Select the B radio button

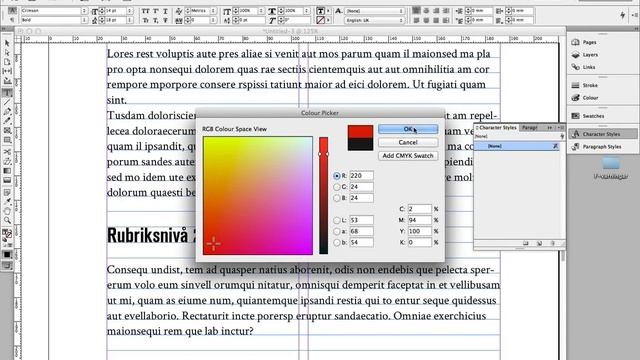pos(337,198)
